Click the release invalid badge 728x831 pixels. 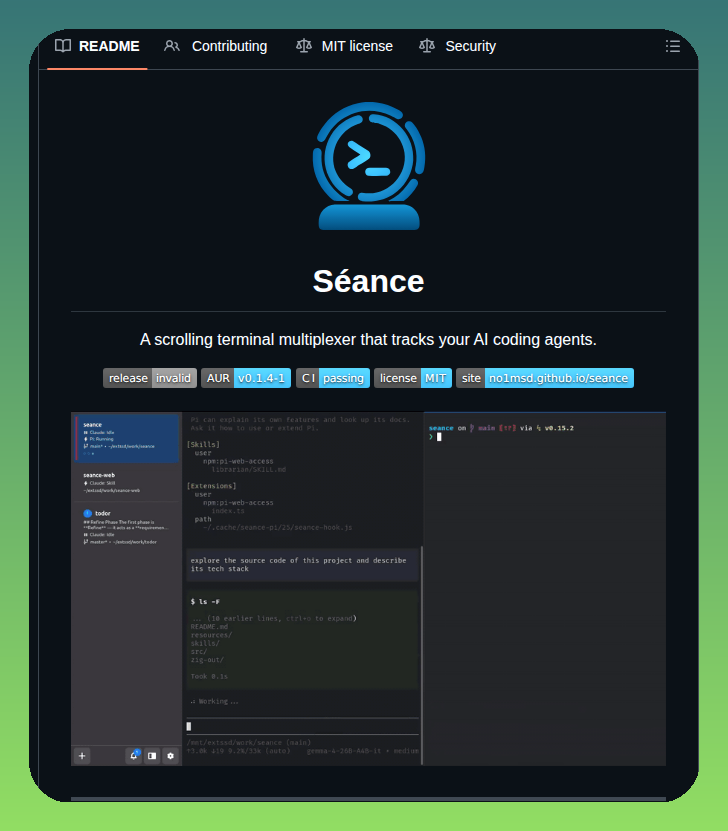[x=150, y=378]
